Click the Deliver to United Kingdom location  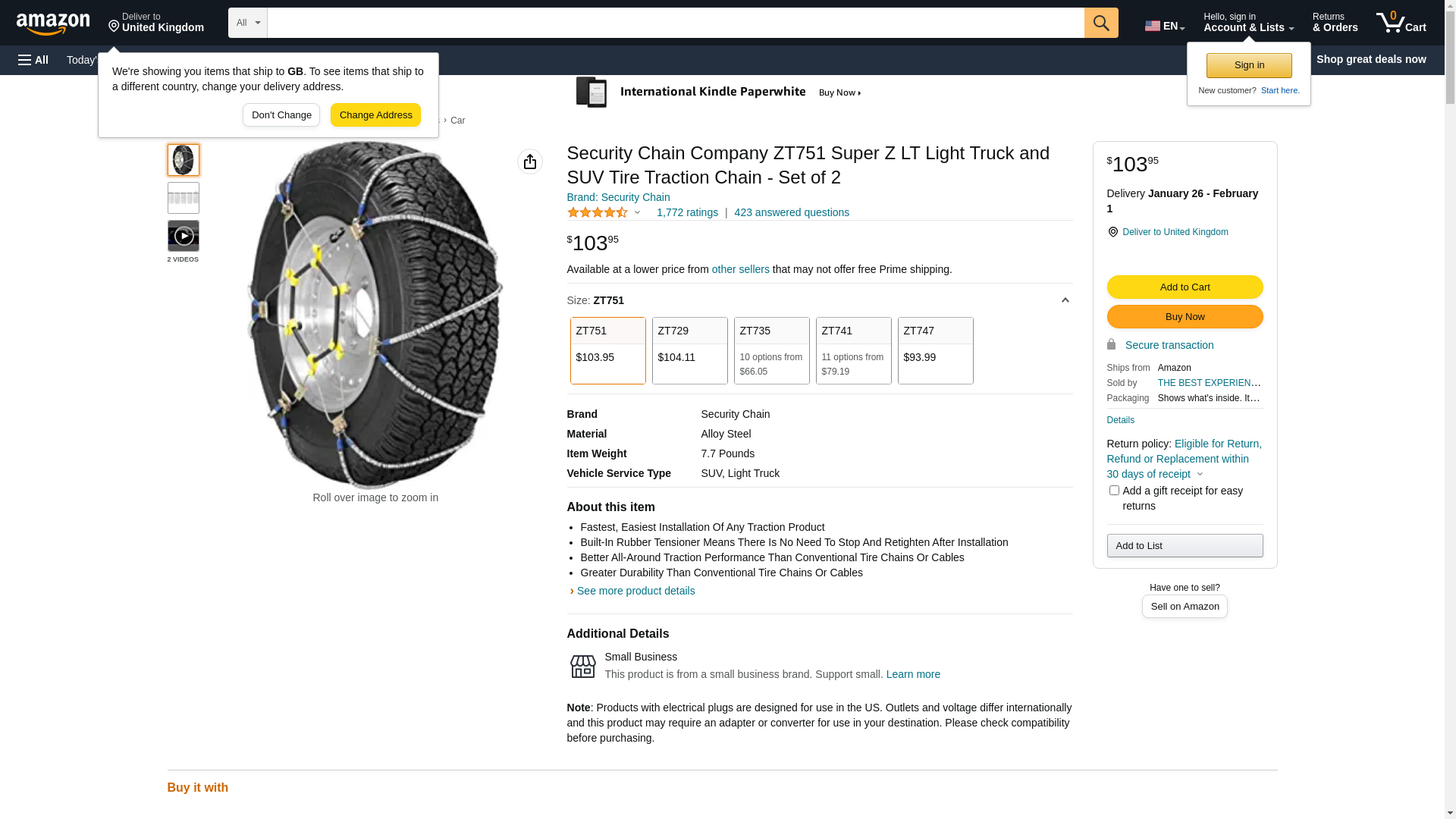[x=155, y=23]
